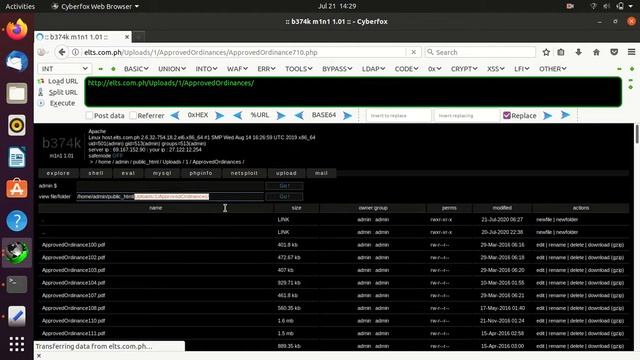Click the right arrow beside %URL

click(281, 116)
